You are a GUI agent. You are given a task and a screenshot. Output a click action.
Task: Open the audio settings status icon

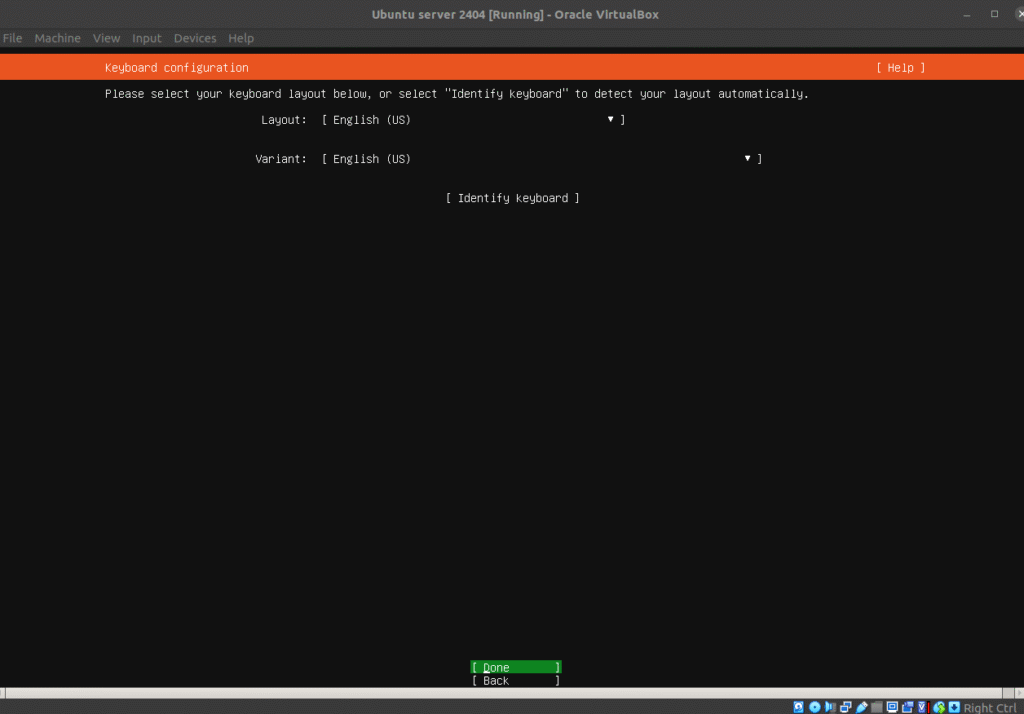(x=831, y=707)
